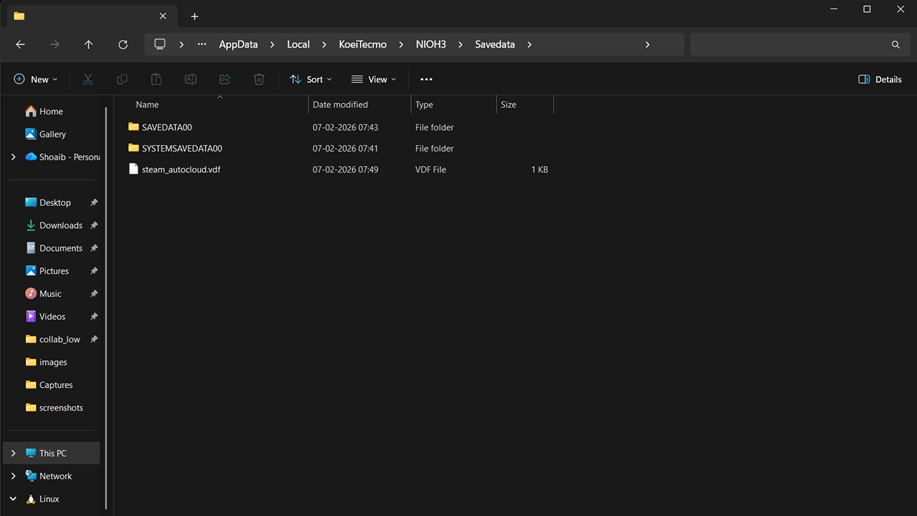Navigate to KoeiTecmo breadcrumb folder
This screenshot has height=516, width=917.
coord(363,44)
